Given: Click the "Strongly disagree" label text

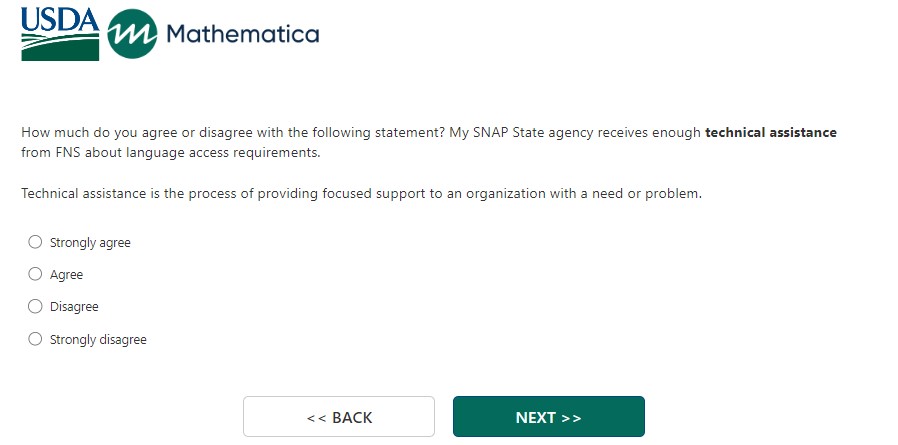Looking at the screenshot, I should [x=98, y=340].
